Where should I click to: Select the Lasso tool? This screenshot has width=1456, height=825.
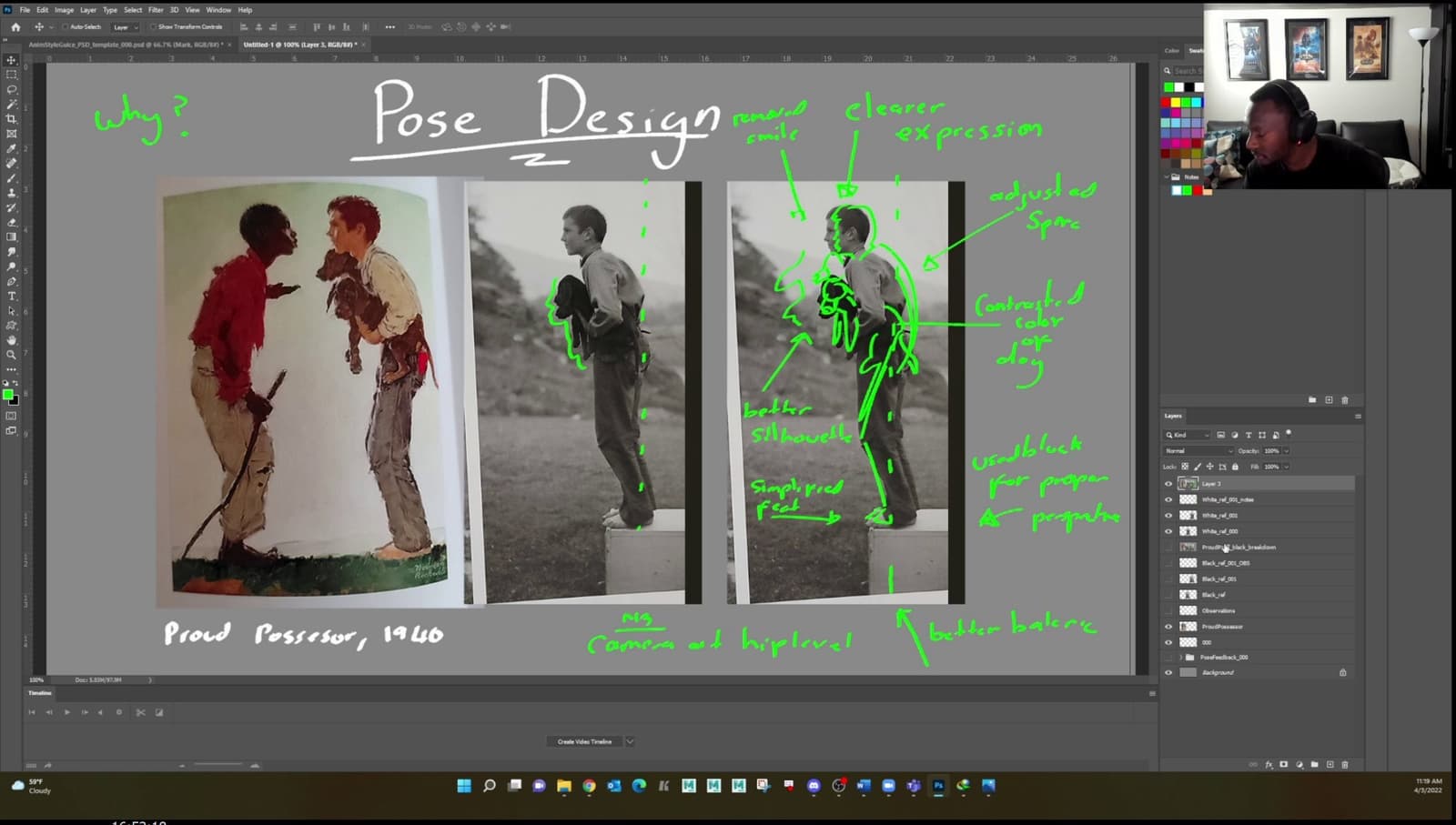point(12,89)
